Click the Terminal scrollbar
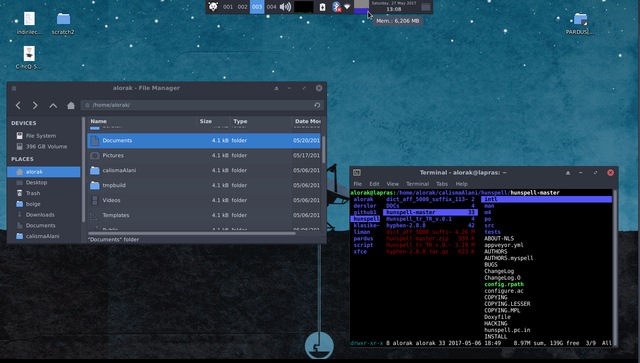The height and width of the screenshot is (363, 640). tap(615, 267)
